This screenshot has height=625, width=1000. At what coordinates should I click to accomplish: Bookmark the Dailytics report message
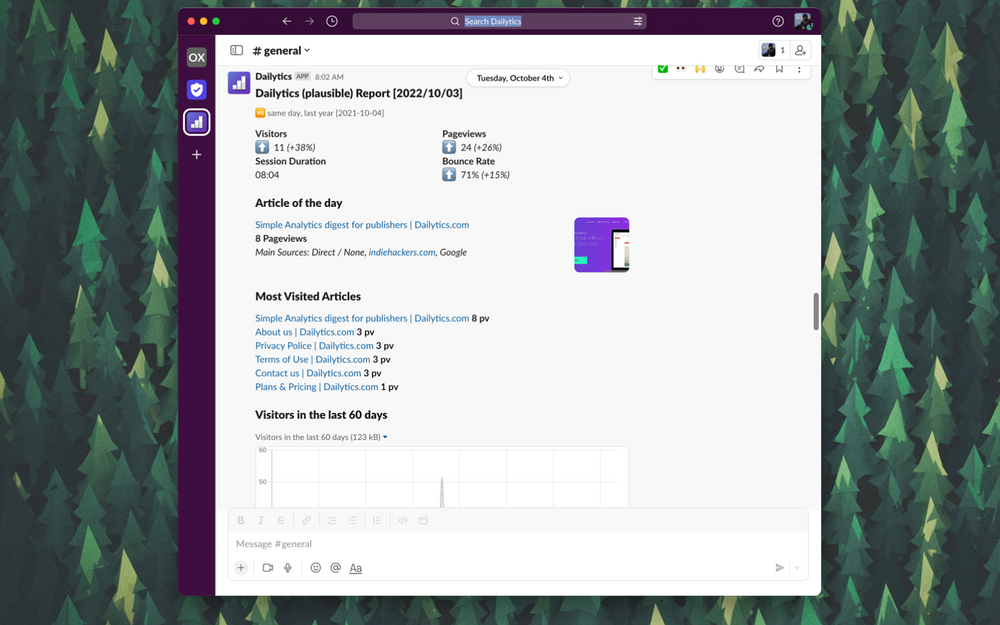click(779, 68)
